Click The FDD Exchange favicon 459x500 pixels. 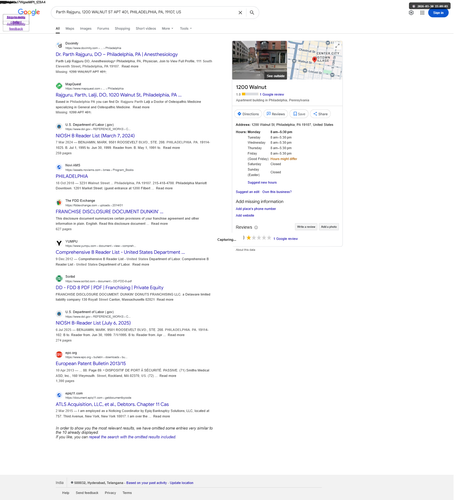click(x=59, y=202)
